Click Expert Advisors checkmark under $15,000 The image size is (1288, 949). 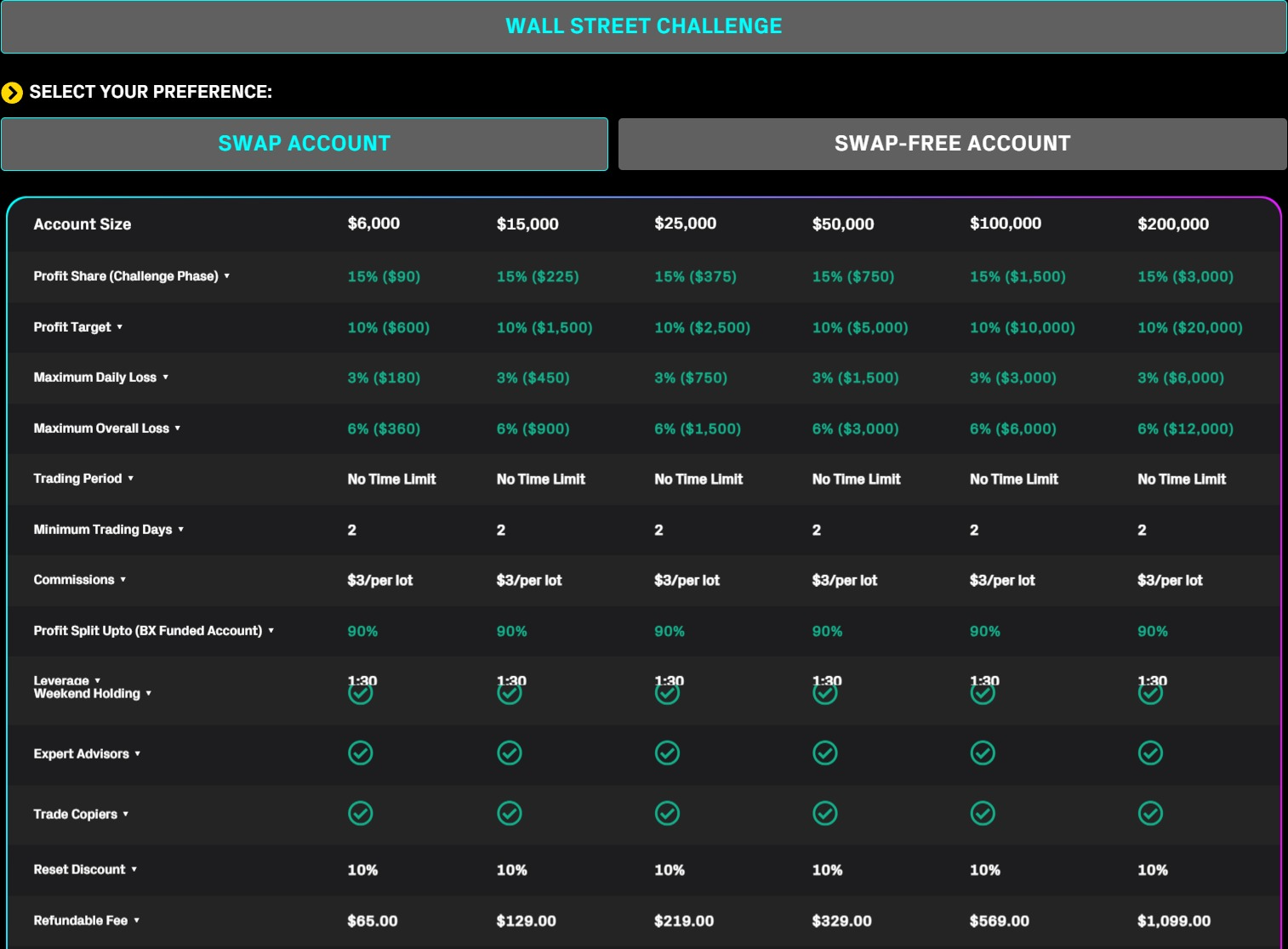510,753
